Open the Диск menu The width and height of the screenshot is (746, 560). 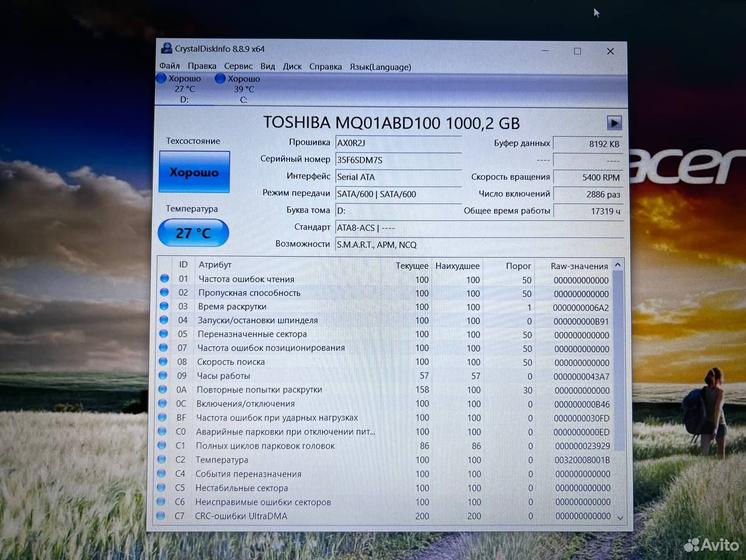pyautogui.click(x=292, y=67)
